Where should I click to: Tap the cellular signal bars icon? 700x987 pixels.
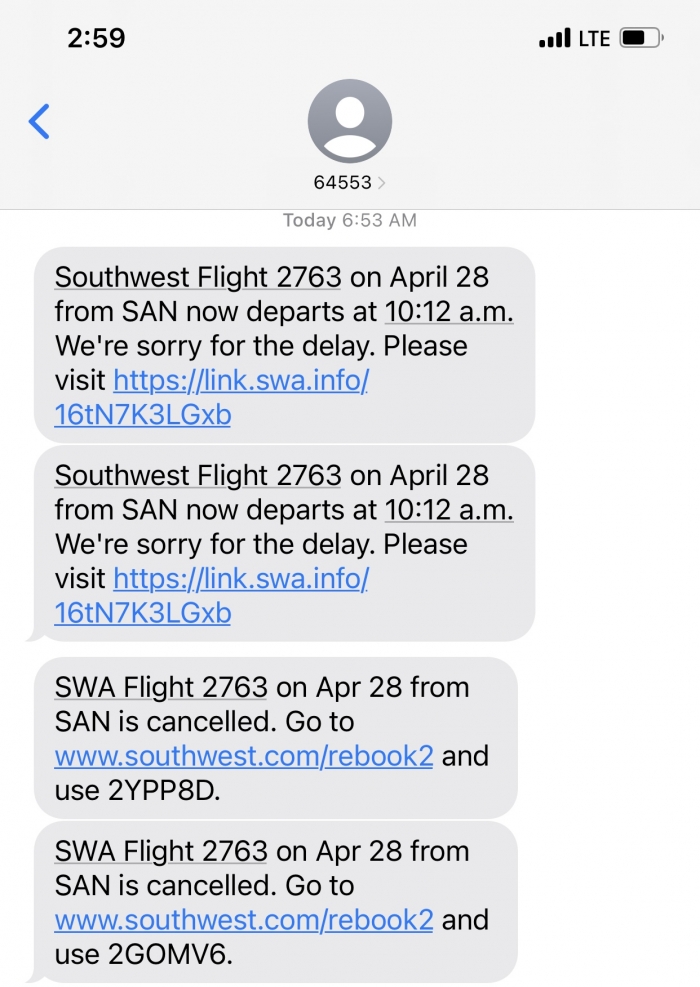point(554,40)
